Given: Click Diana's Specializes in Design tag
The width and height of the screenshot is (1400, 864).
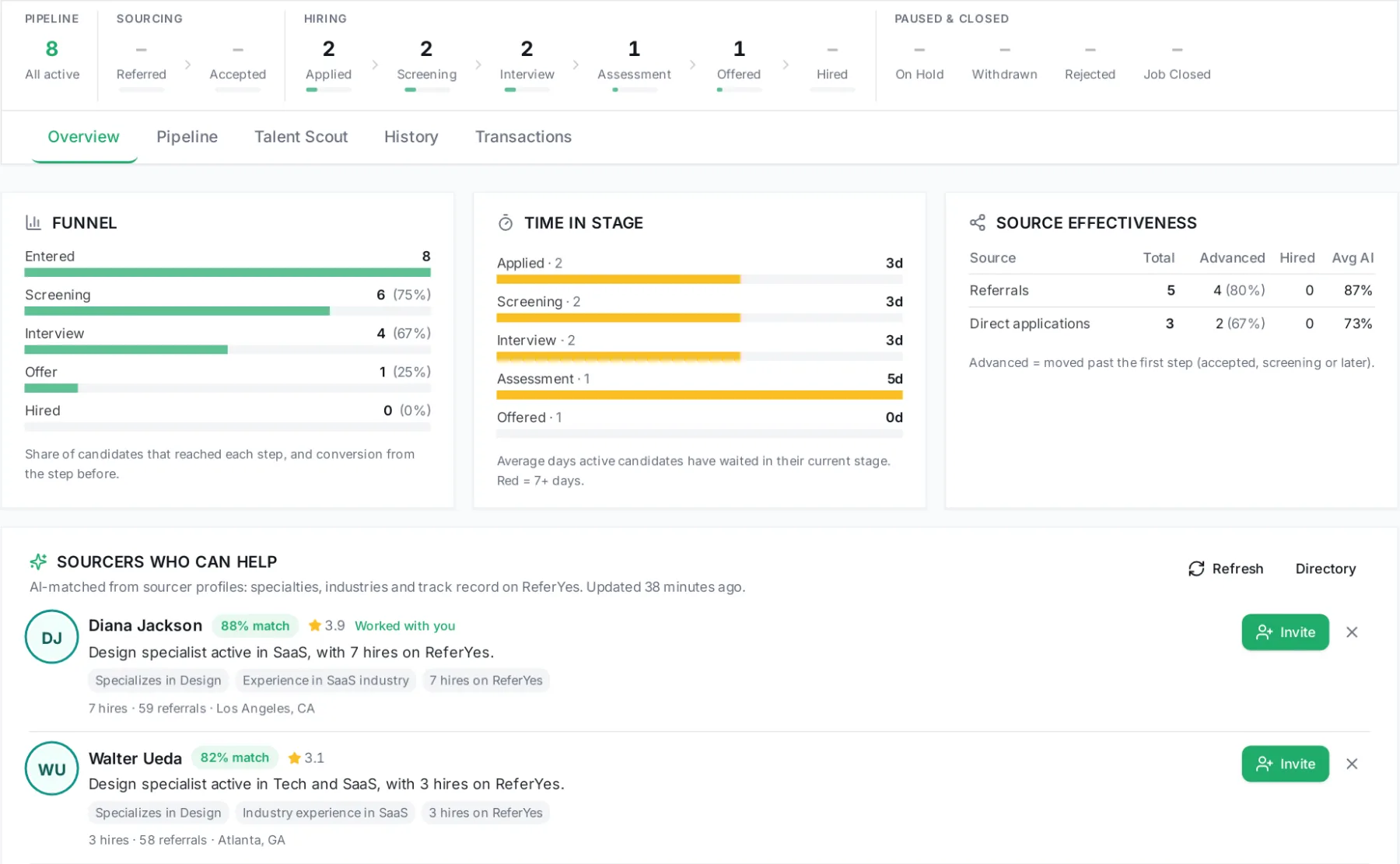Looking at the screenshot, I should 158,680.
